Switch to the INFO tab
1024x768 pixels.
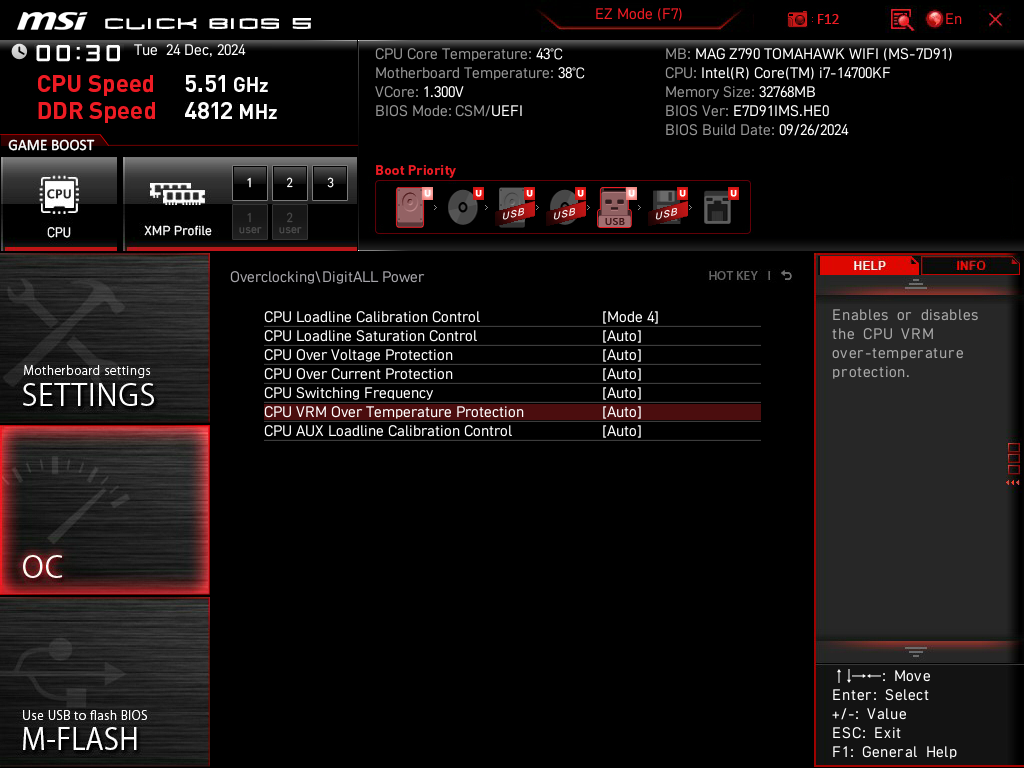[x=970, y=266]
